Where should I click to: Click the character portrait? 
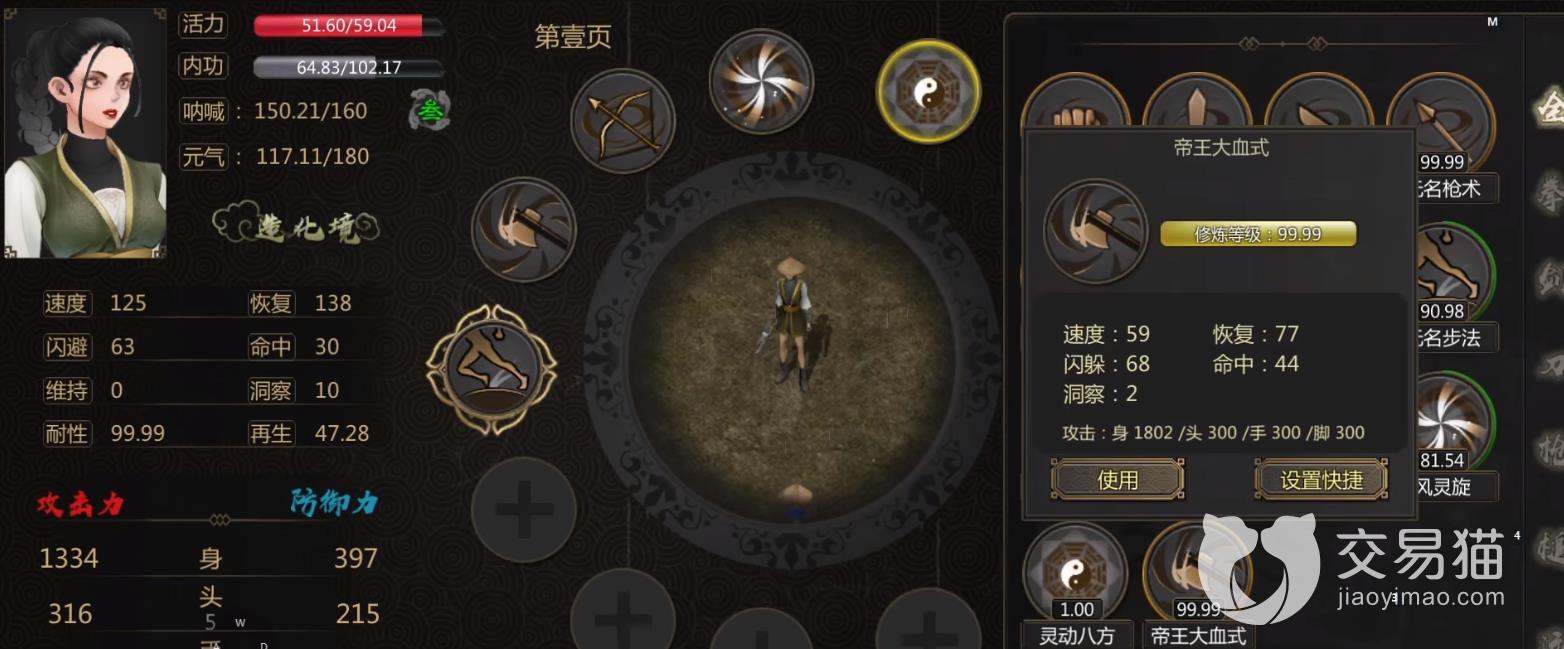click(x=85, y=132)
